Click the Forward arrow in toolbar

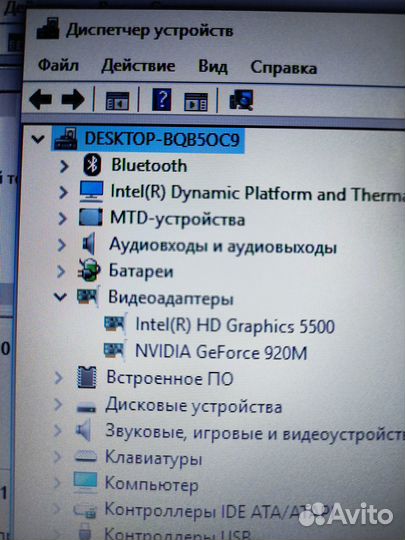(73, 100)
